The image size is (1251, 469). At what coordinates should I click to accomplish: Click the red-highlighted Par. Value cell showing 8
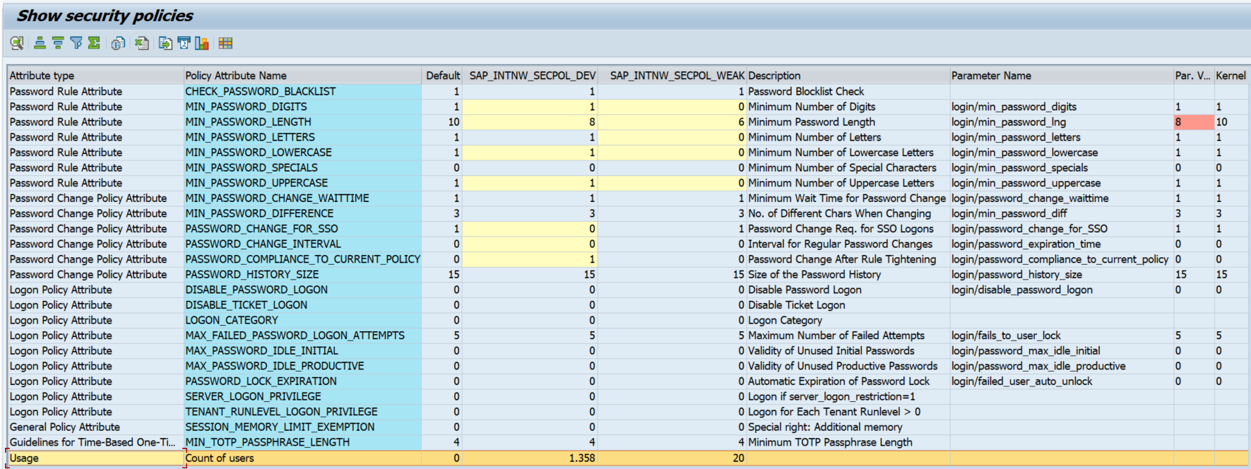tap(1191, 122)
